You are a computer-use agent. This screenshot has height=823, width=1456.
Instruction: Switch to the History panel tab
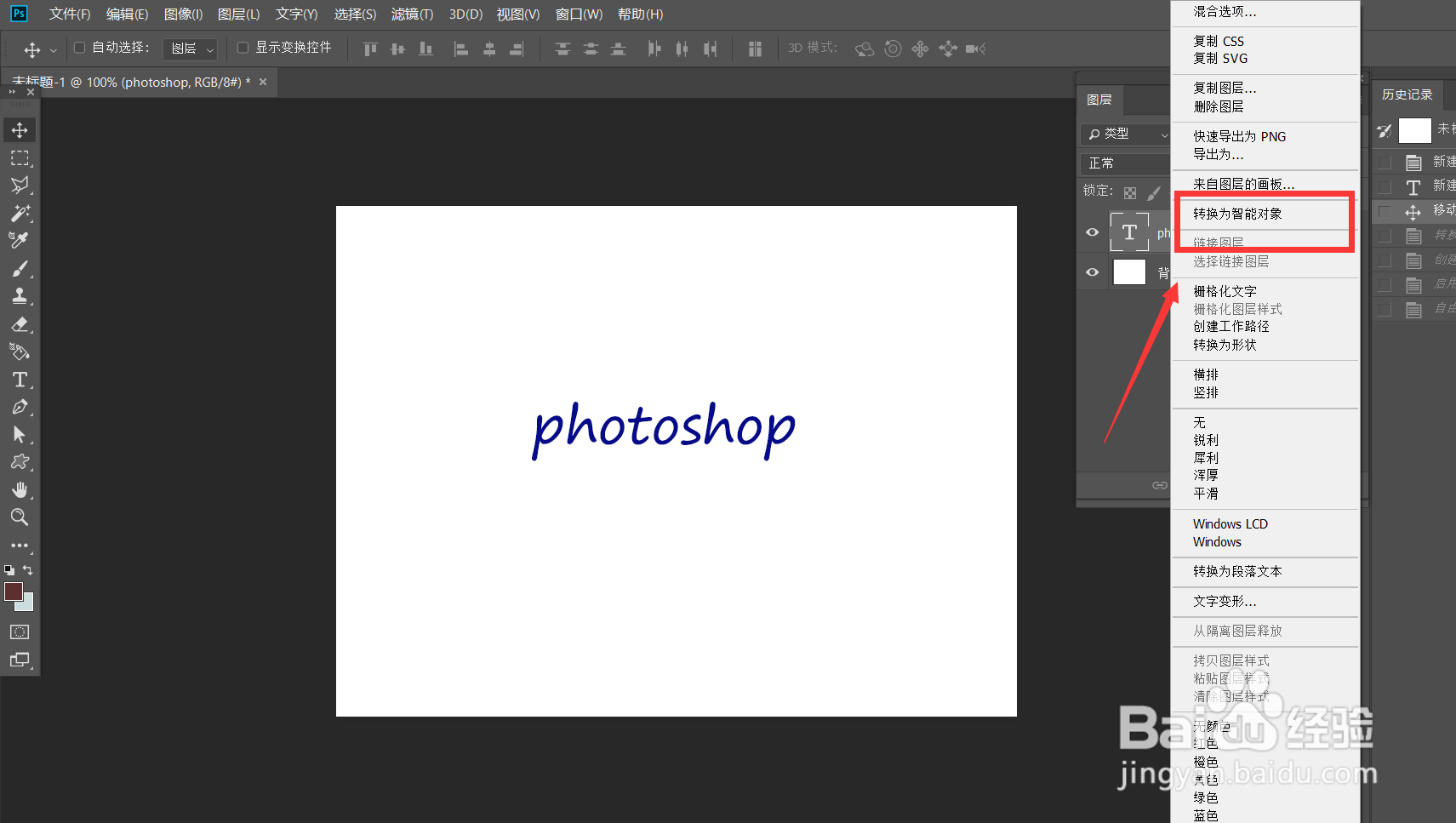coord(1407,94)
